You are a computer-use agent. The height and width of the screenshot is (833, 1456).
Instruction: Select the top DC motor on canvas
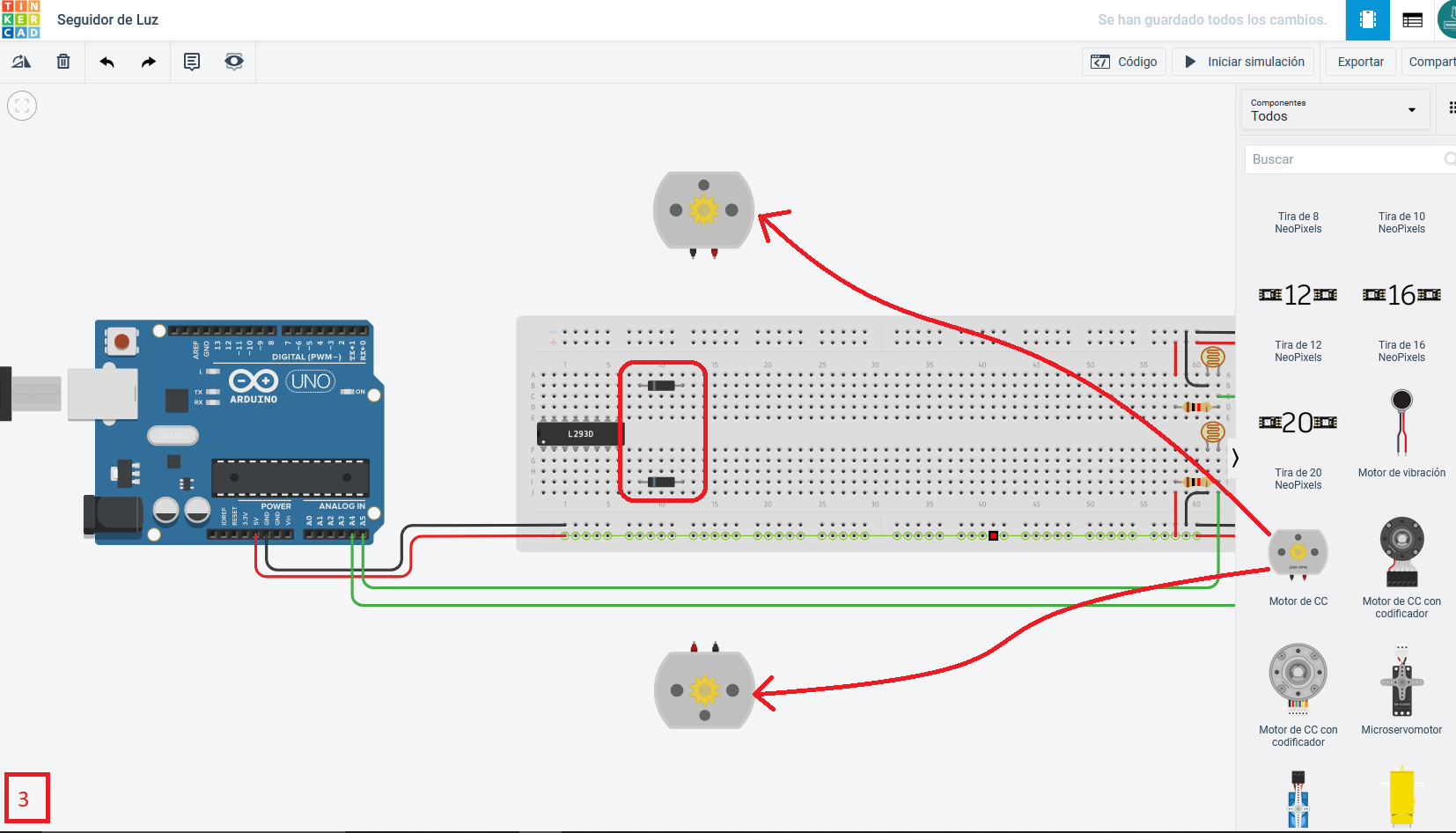[x=703, y=211]
